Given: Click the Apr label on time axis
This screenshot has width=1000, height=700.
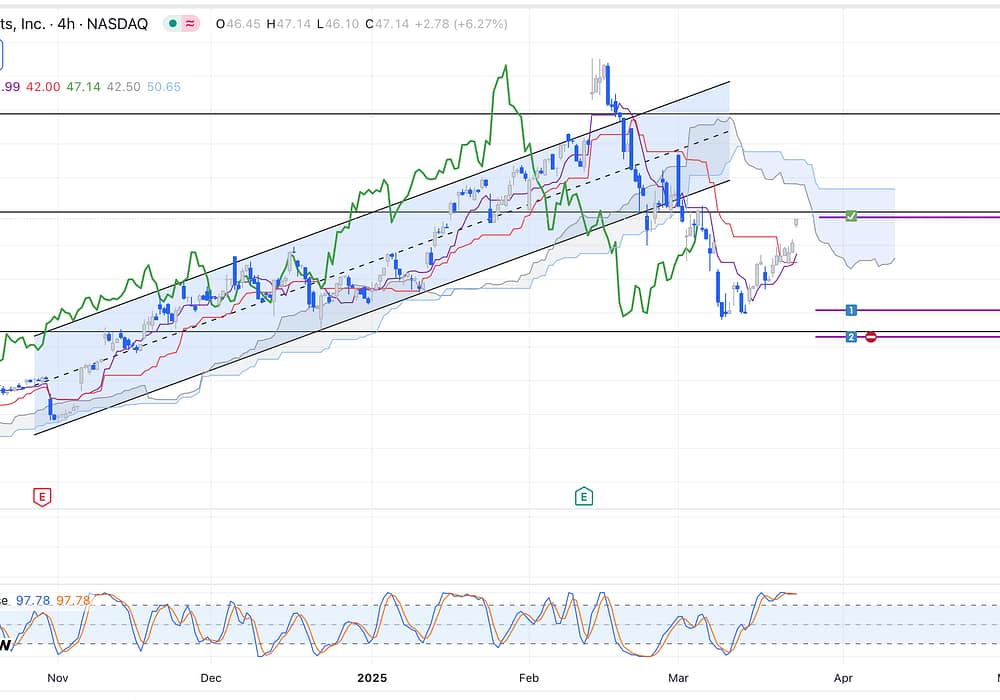Looking at the screenshot, I should [x=843, y=677].
